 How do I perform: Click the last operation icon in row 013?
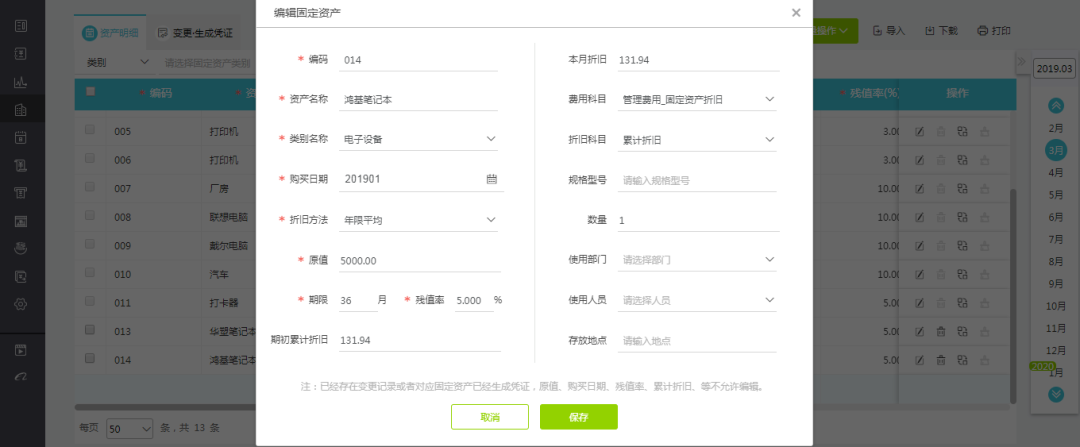pyautogui.click(x=984, y=331)
